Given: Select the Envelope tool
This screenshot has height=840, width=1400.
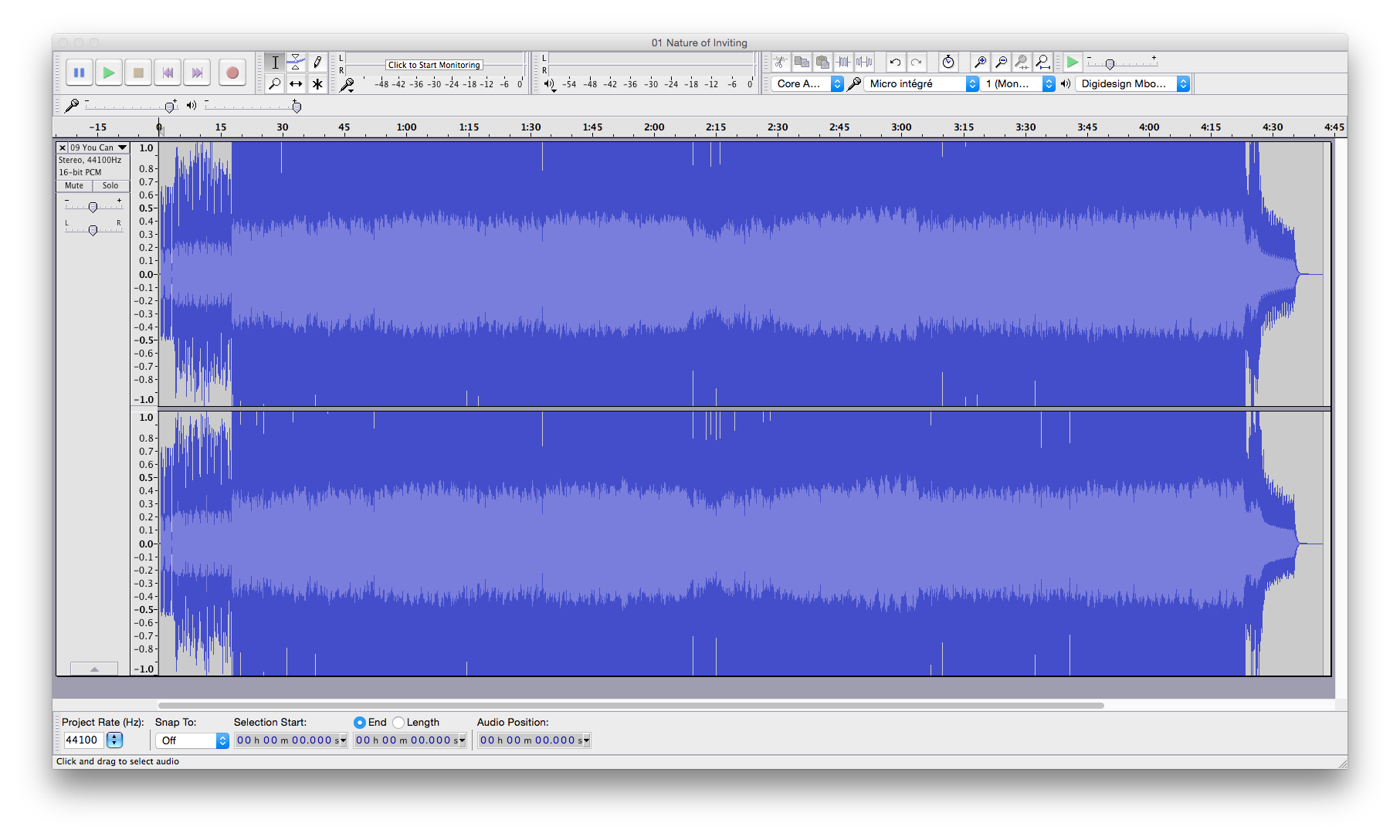Looking at the screenshot, I should (x=296, y=62).
